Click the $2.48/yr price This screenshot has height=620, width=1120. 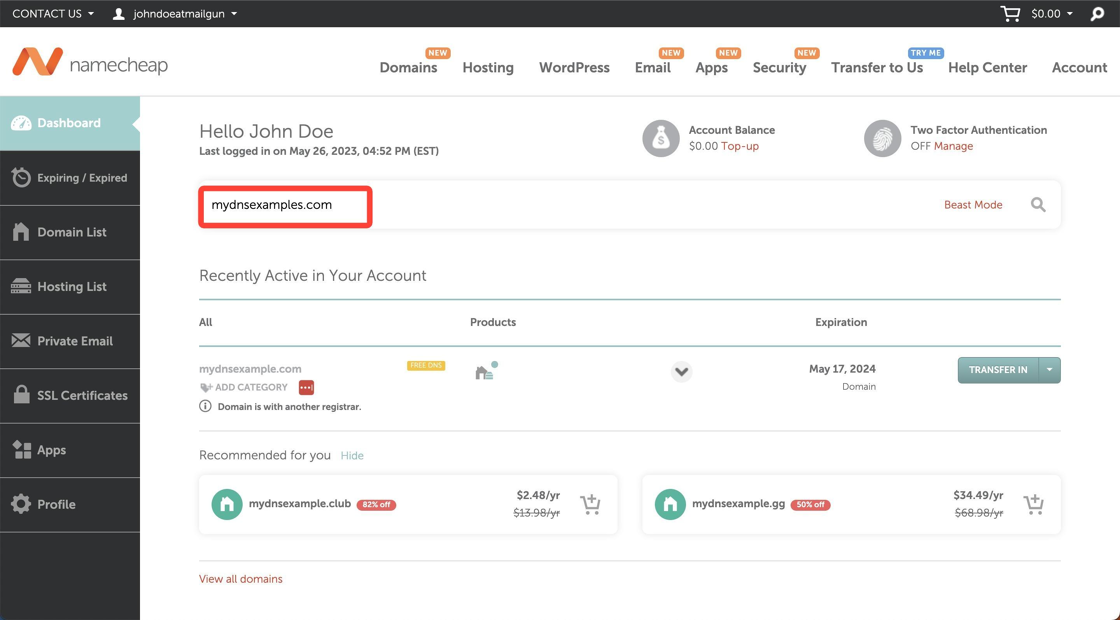(538, 495)
